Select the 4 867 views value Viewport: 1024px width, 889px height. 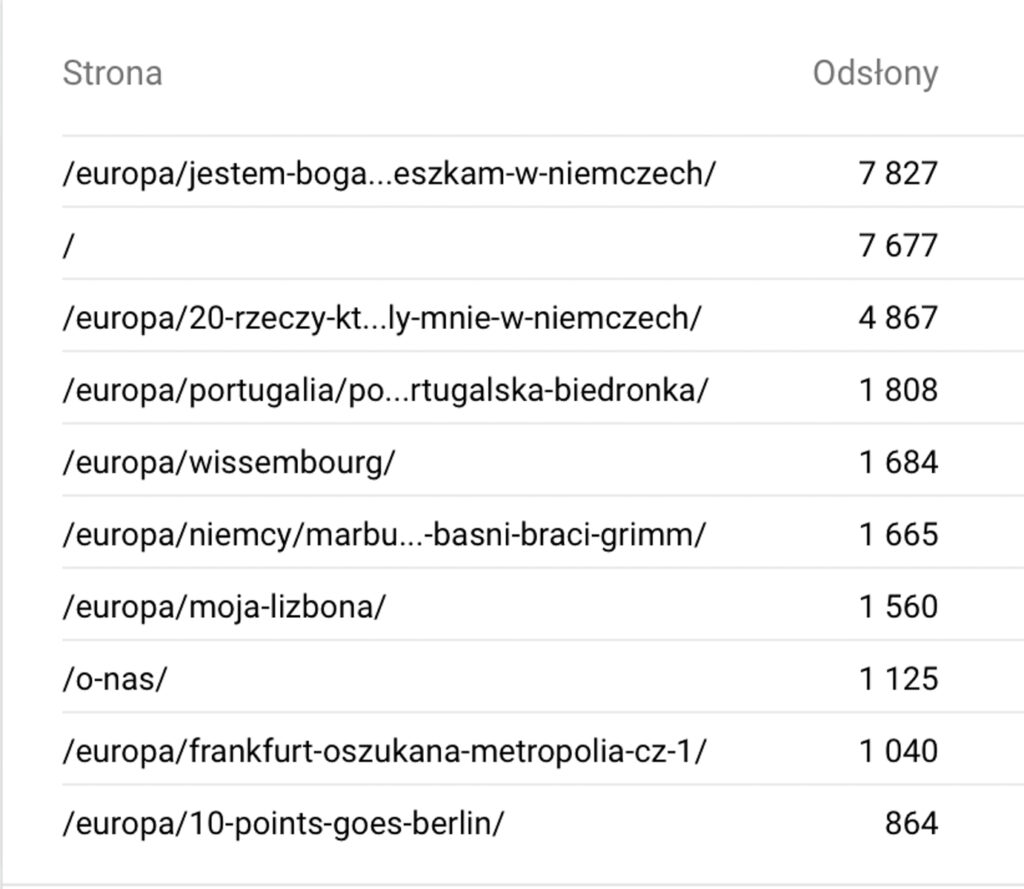(899, 318)
